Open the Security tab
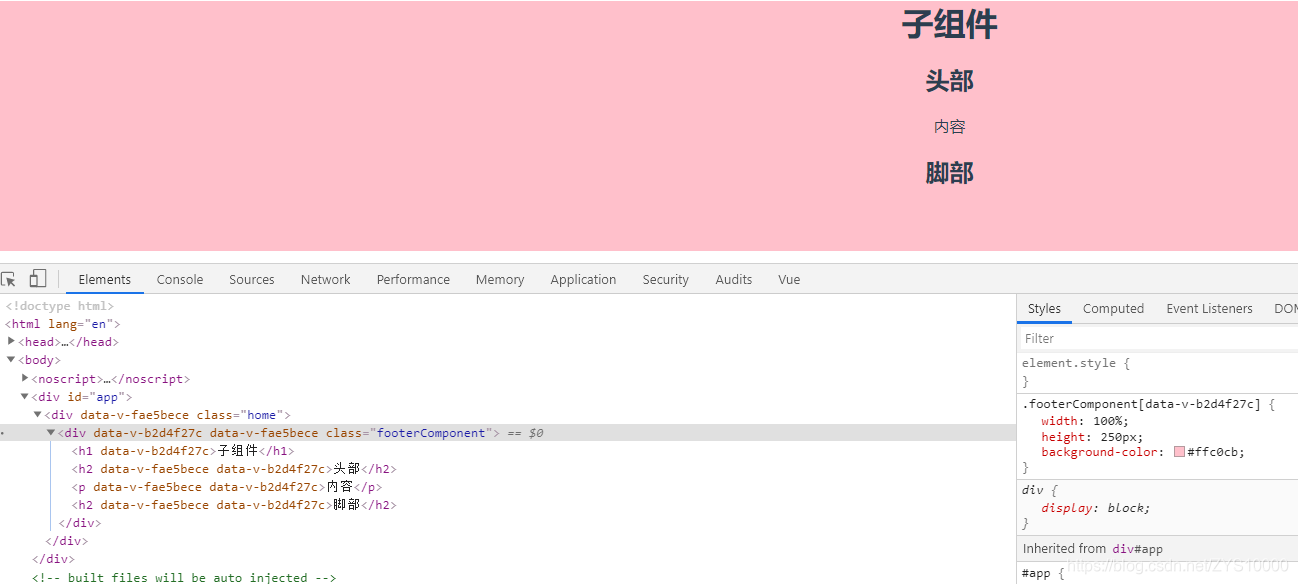The image size is (1298, 584). pos(666,280)
